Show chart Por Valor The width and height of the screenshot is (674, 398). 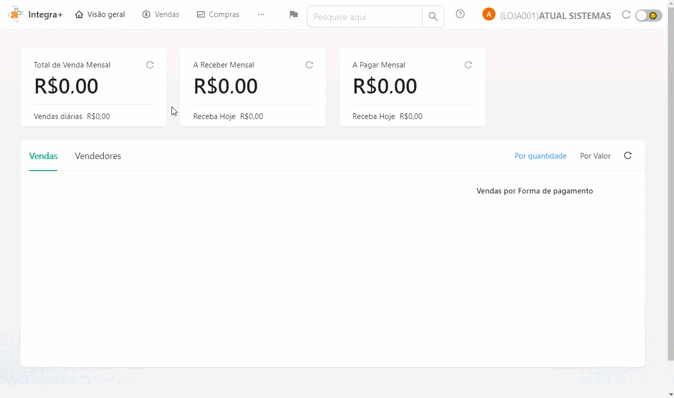click(x=595, y=156)
